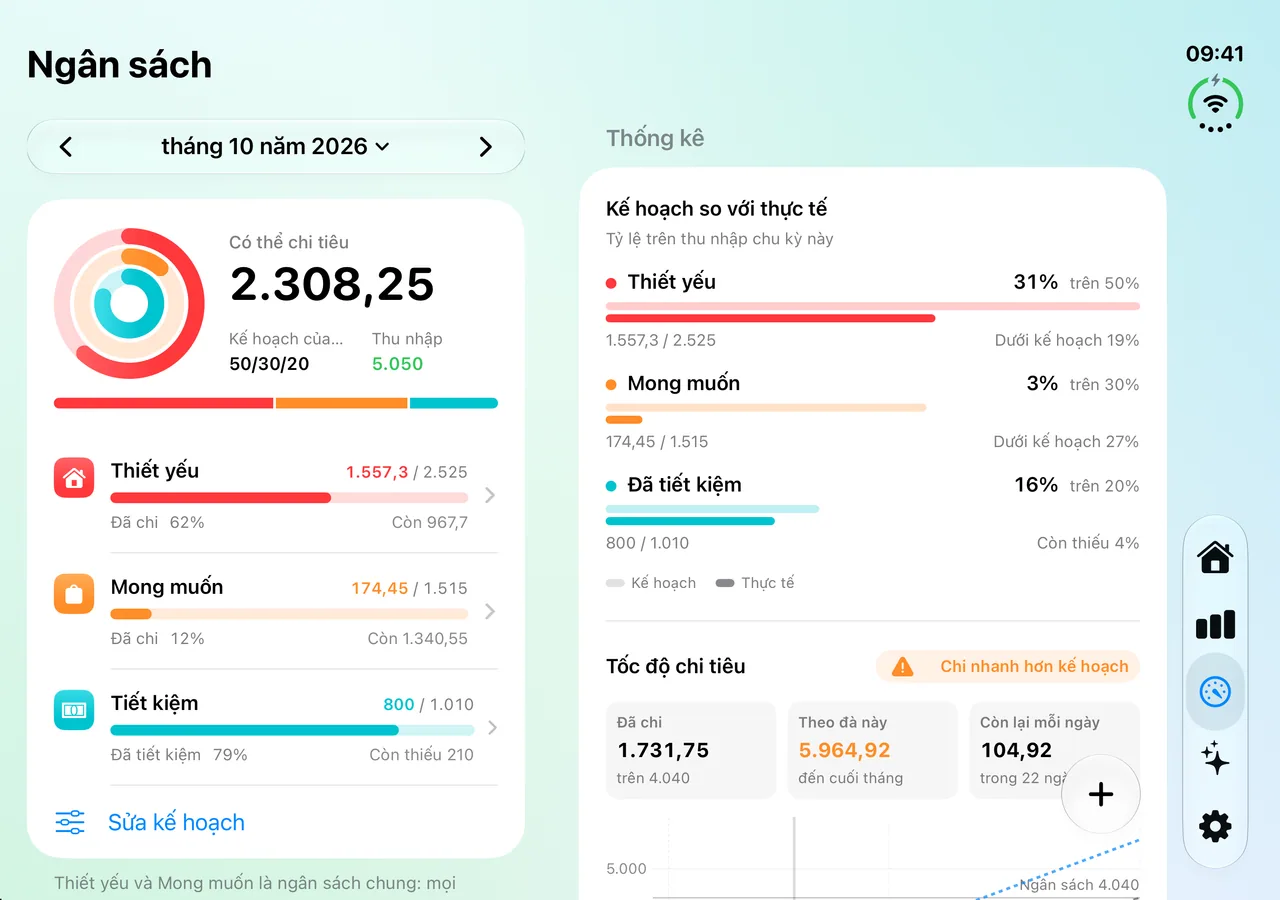Tap the Thu nhập value 5.050
The width and height of the screenshot is (1280, 900).
398,364
